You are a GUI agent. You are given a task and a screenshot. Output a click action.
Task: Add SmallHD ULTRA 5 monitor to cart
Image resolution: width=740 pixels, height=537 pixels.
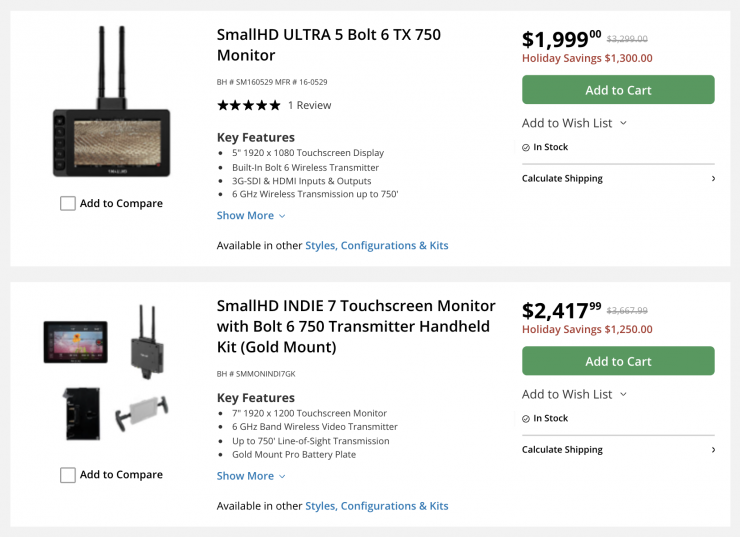[x=618, y=90]
